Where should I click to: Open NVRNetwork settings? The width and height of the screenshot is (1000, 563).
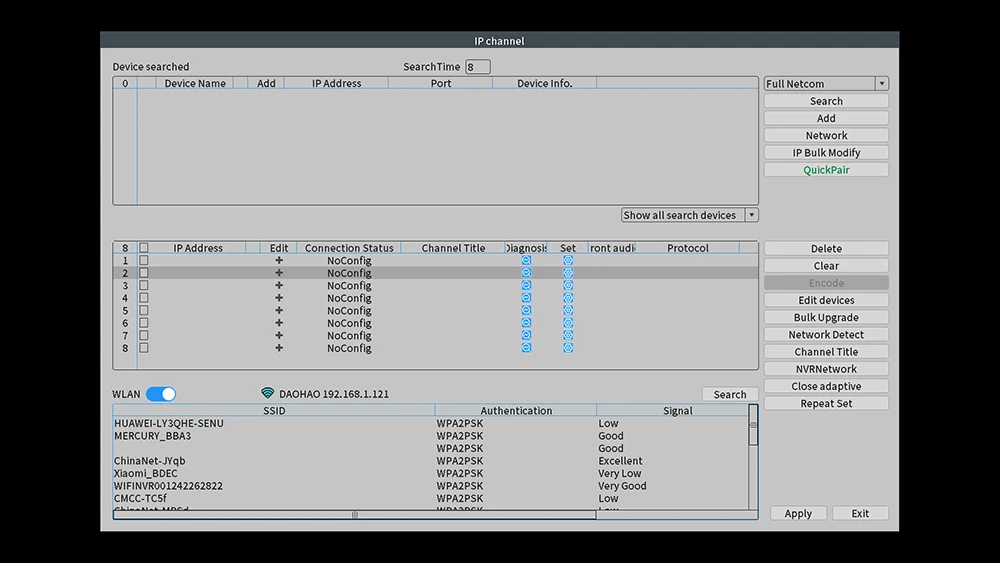(x=826, y=369)
